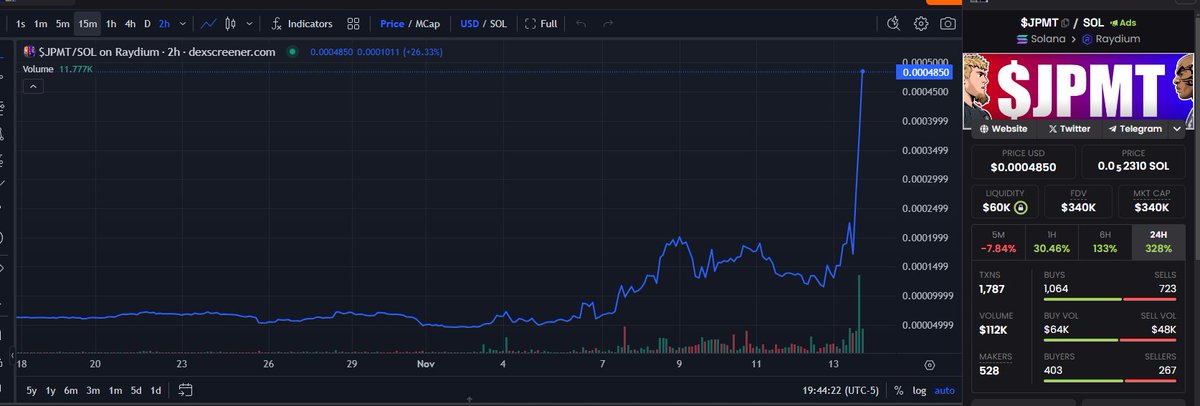
Task: Switch chart to Price view
Action: pyautogui.click(x=391, y=23)
